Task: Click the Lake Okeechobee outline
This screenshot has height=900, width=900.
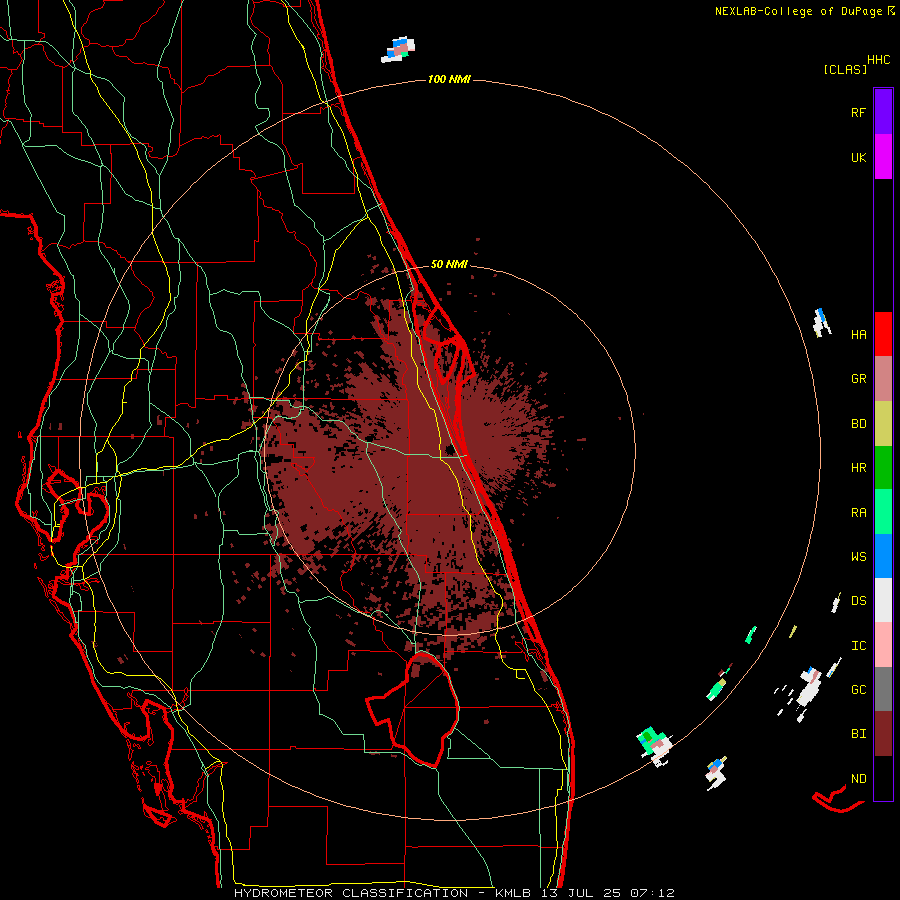Action: [414, 709]
